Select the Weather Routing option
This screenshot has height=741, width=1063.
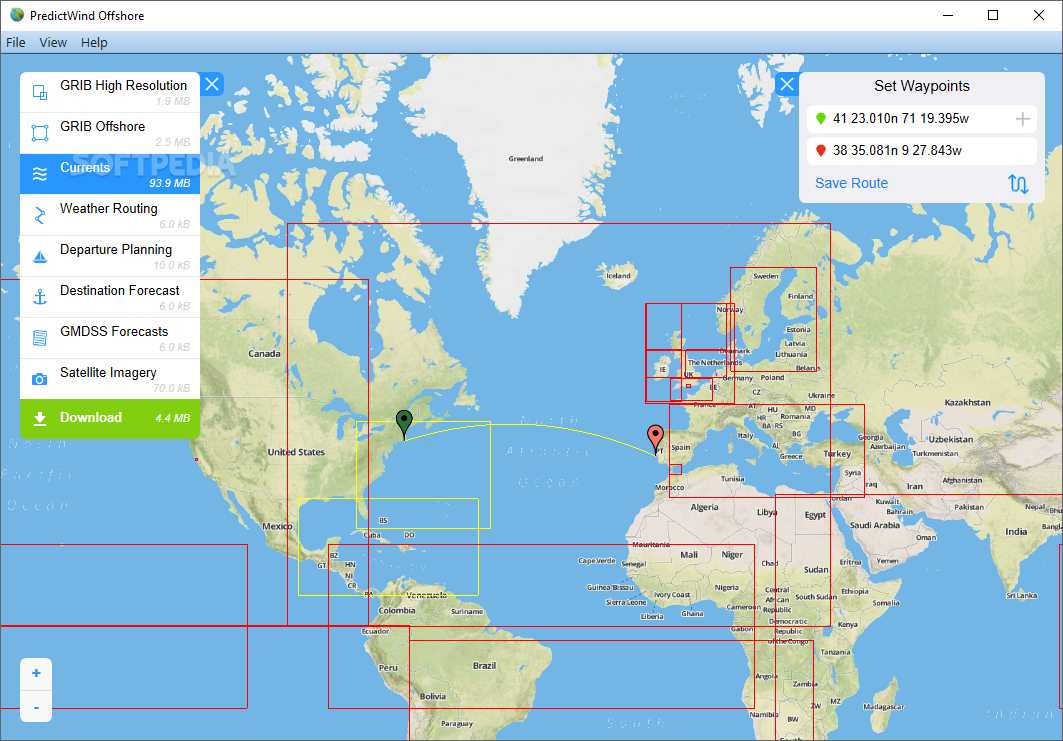(x=110, y=216)
